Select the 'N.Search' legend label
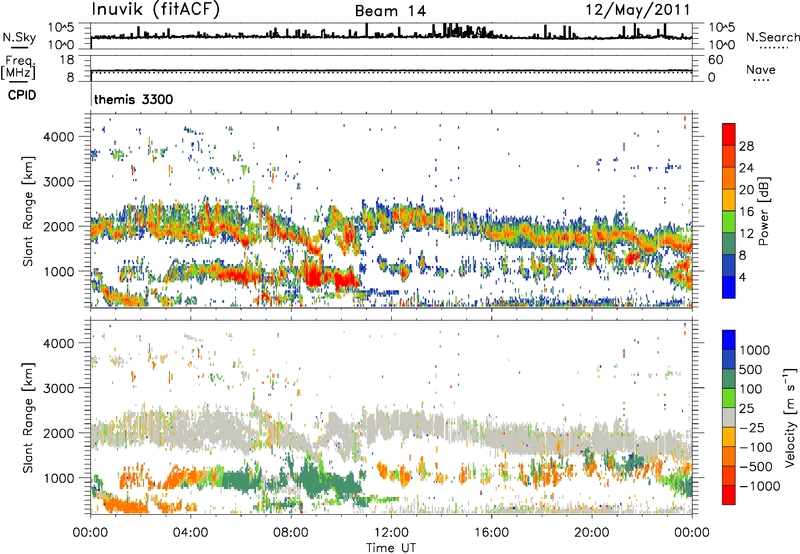 [x=772, y=37]
